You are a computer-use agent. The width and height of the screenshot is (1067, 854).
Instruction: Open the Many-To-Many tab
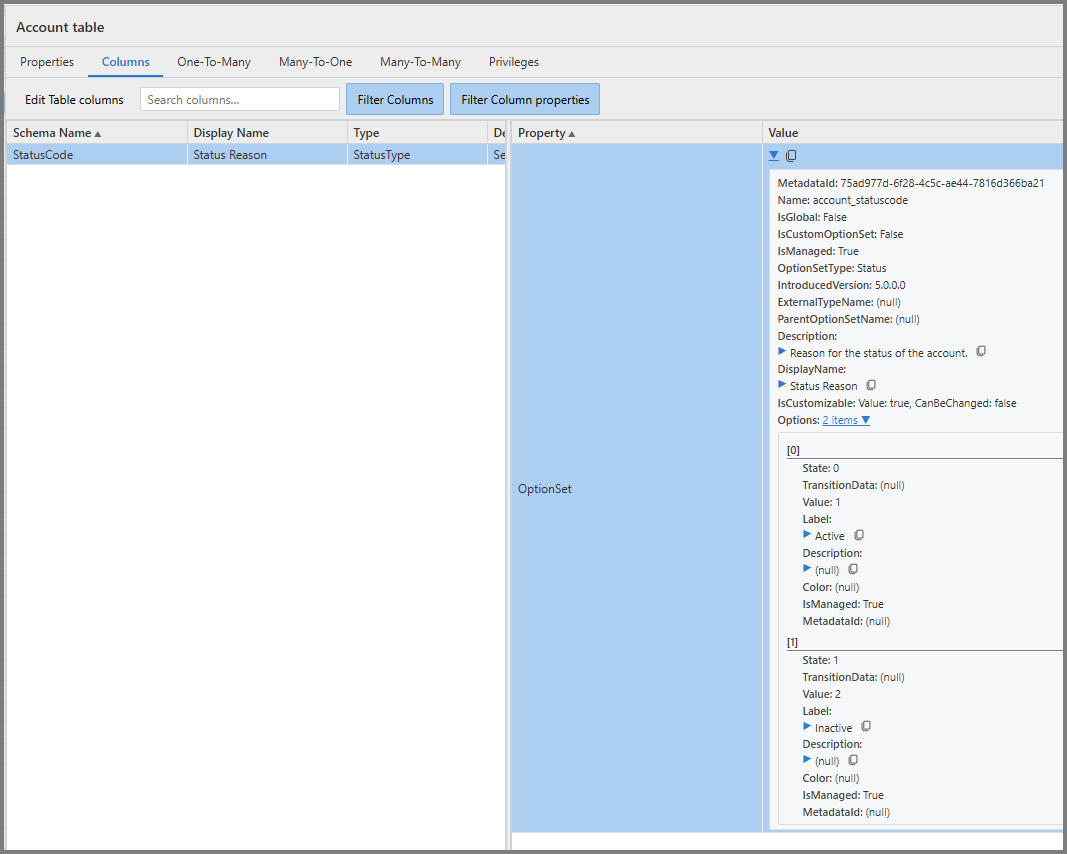pyautogui.click(x=420, y=61)
